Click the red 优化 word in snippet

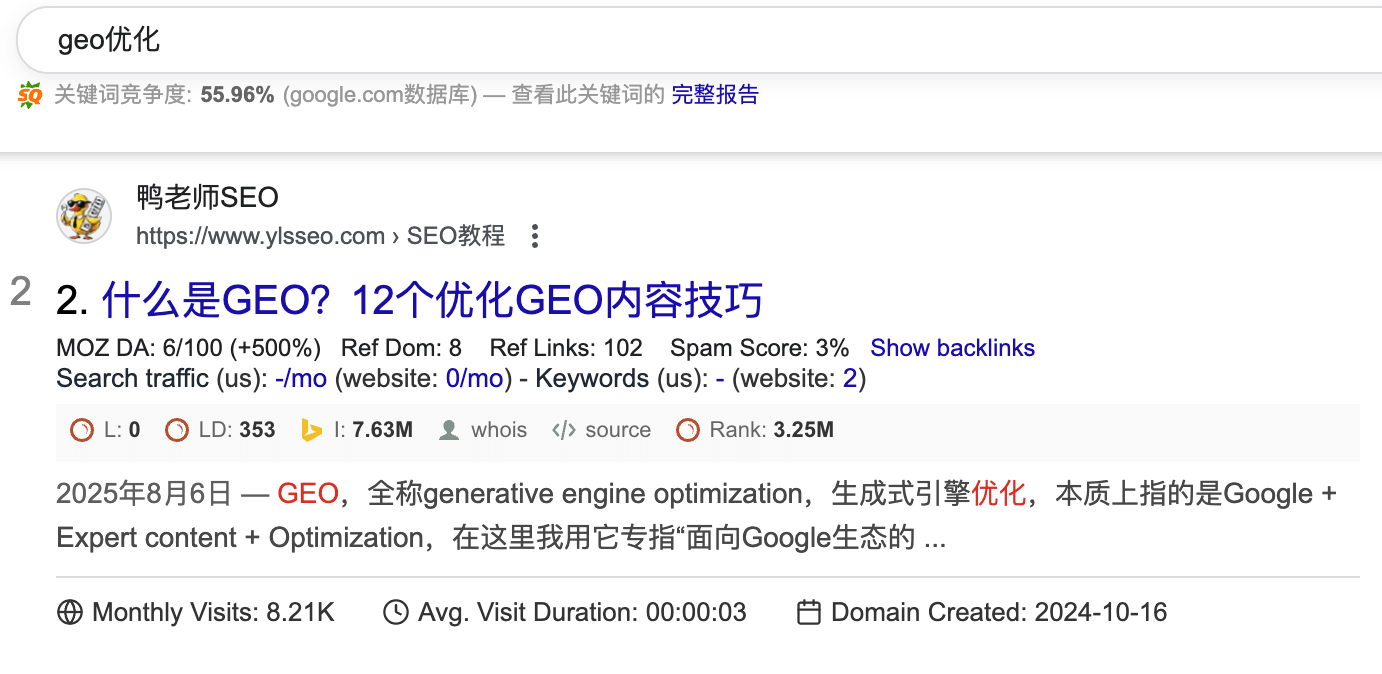pyautogui.click(x=999, y=494)
